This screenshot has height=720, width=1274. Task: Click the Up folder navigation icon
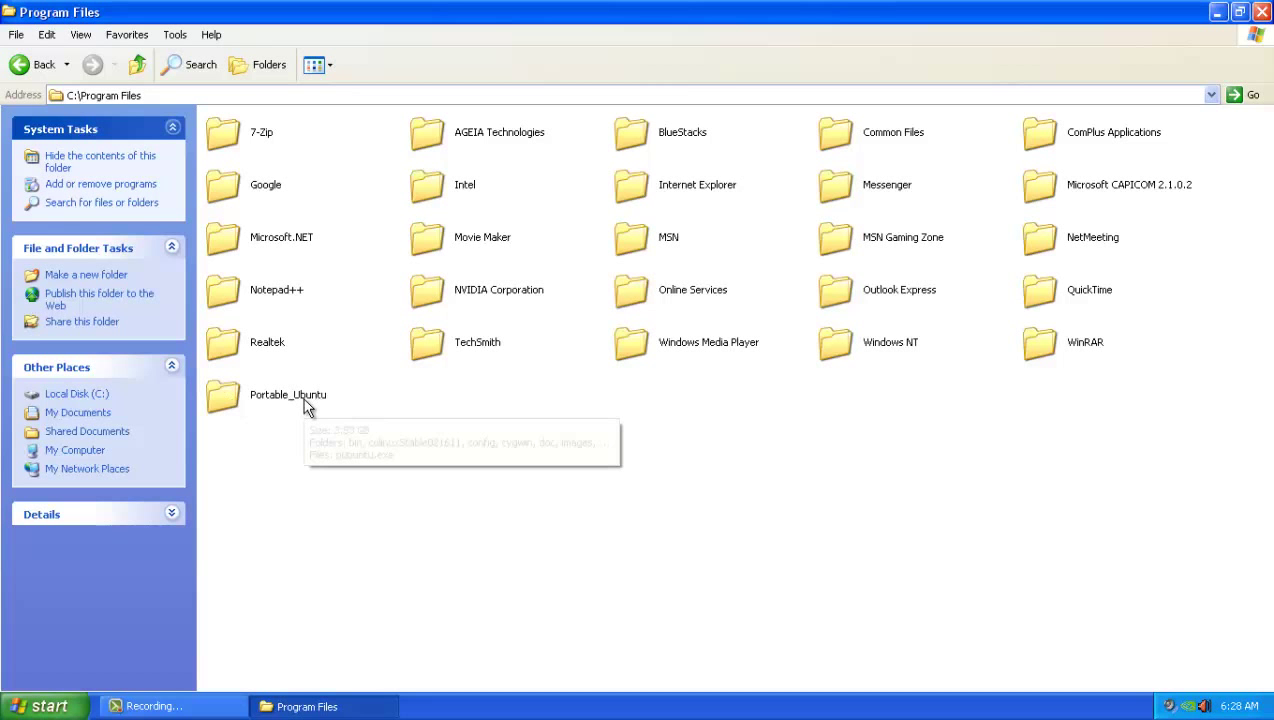point(137,64)
